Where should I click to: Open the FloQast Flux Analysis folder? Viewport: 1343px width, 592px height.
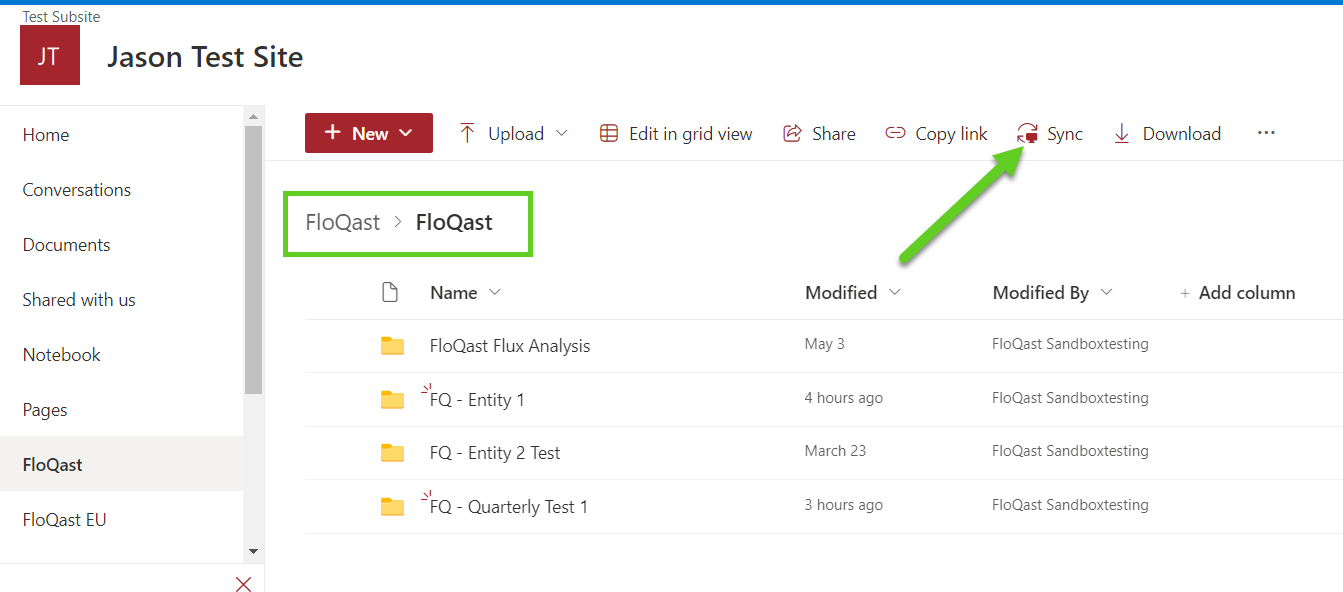click(x=510, y=346)
